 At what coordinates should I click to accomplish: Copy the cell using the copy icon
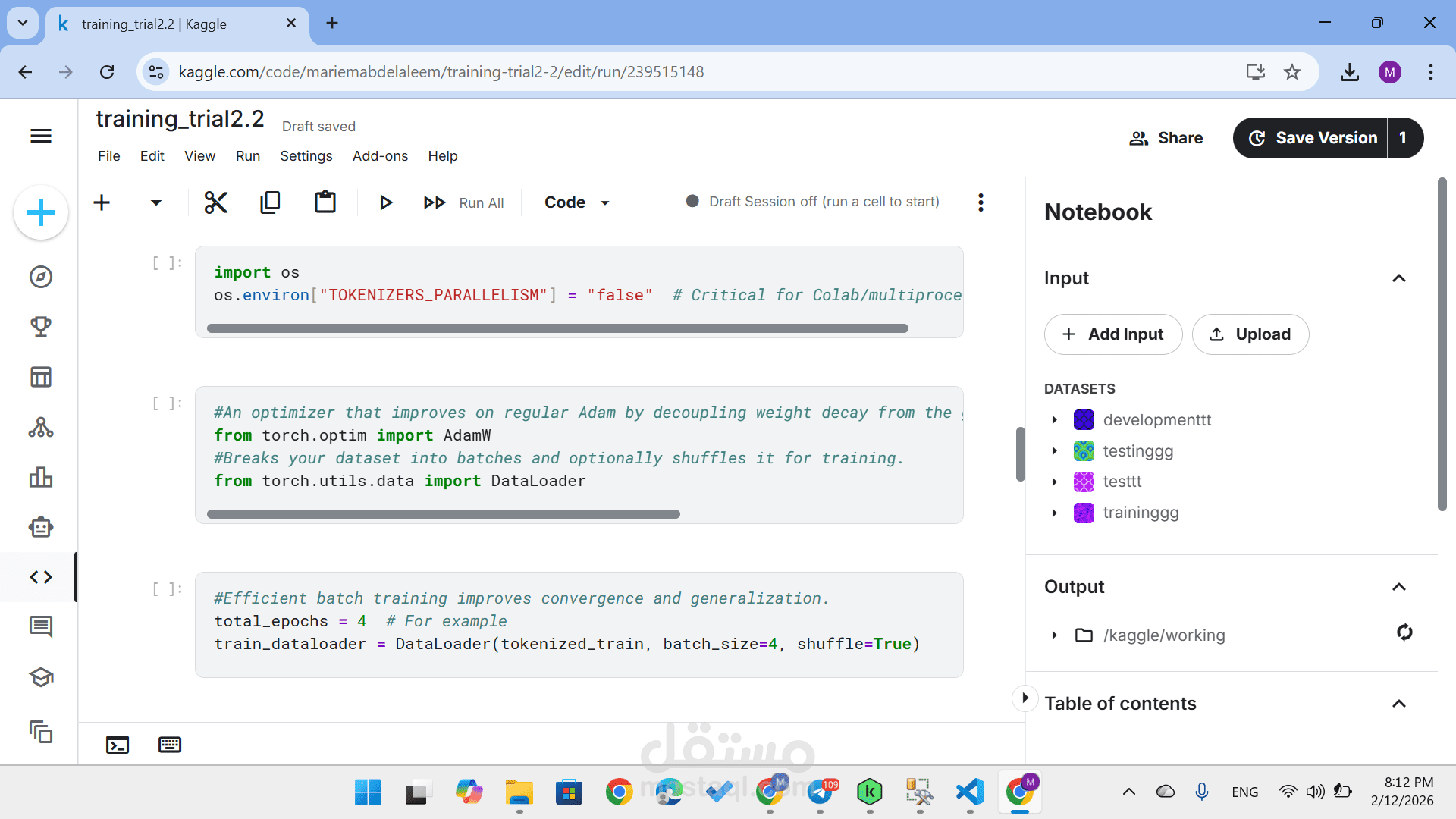coord(270,202)
